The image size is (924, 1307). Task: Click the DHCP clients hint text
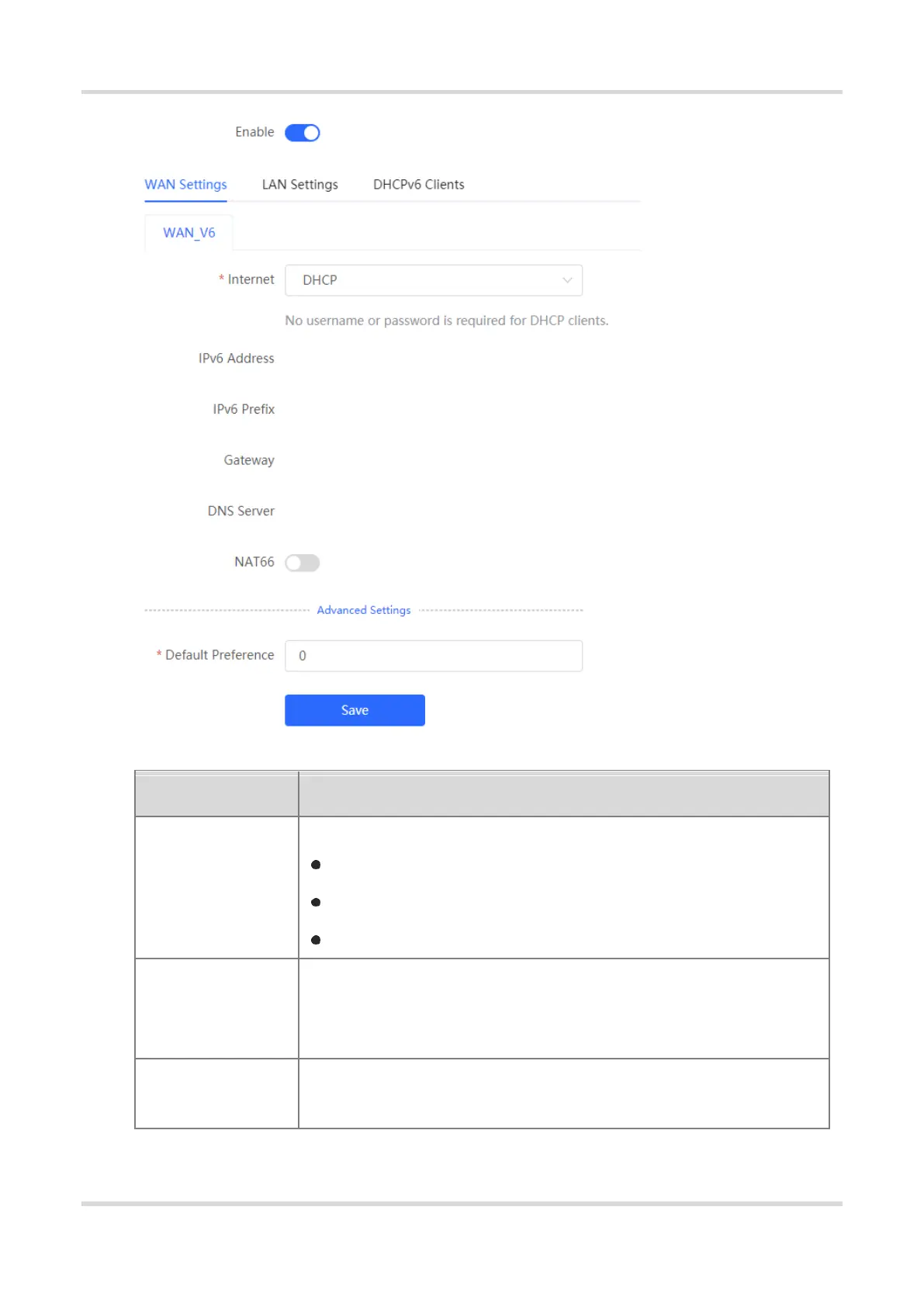446,321
